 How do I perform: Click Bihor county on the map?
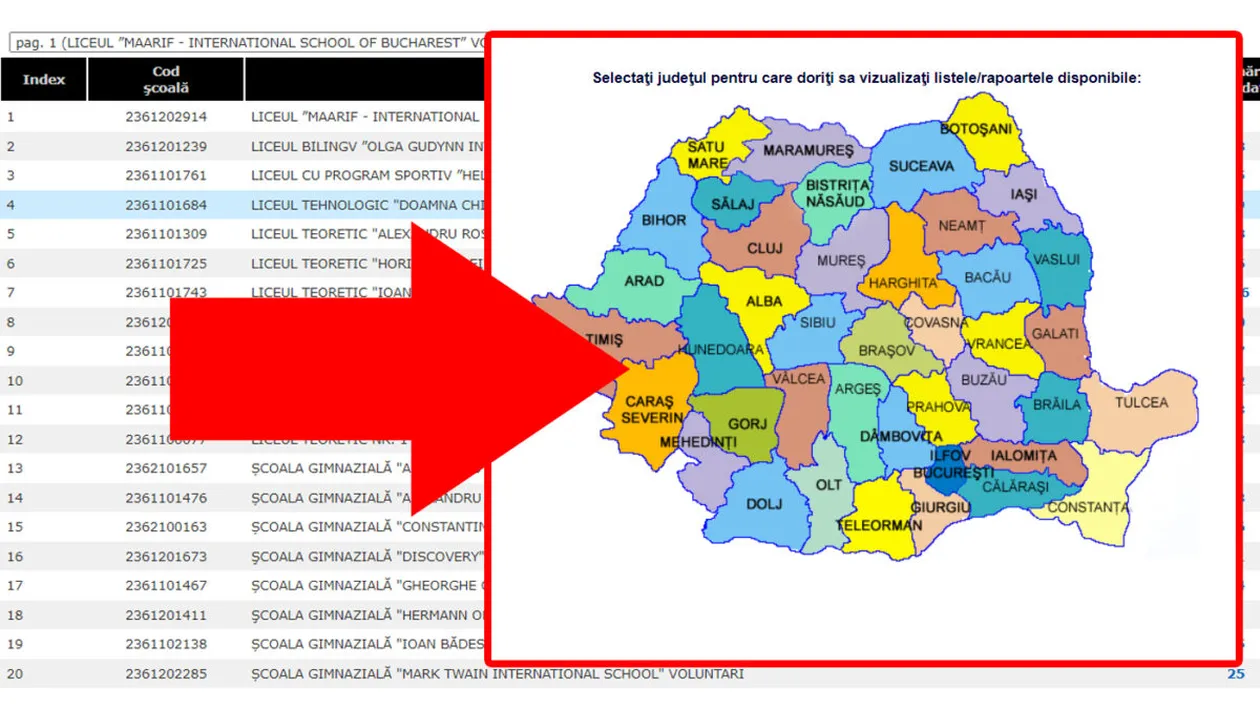coord(664,220)
